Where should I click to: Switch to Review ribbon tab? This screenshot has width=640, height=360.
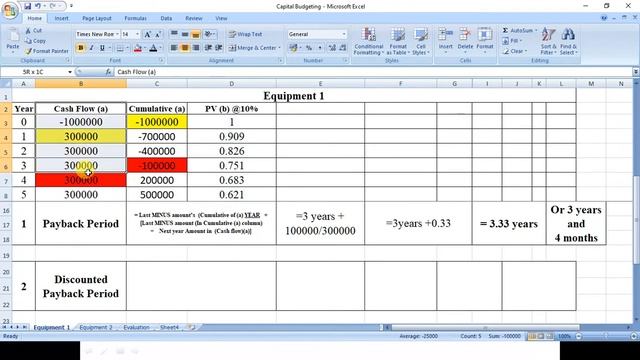tap(193, 18)
